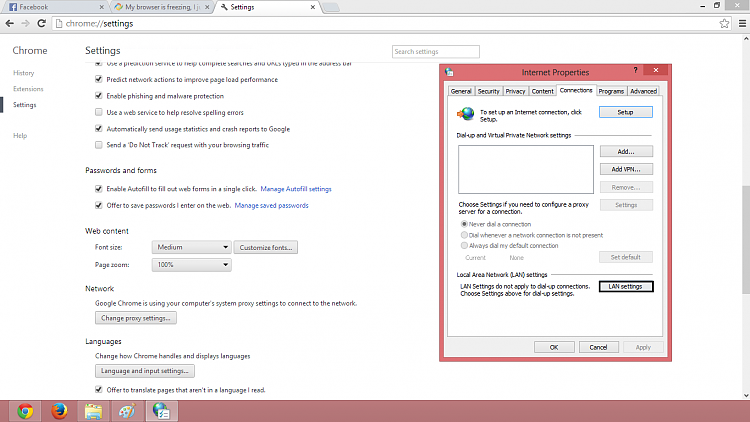The image size is (750, 422).
Task: Confirm with the OK button
Action: 554,347
